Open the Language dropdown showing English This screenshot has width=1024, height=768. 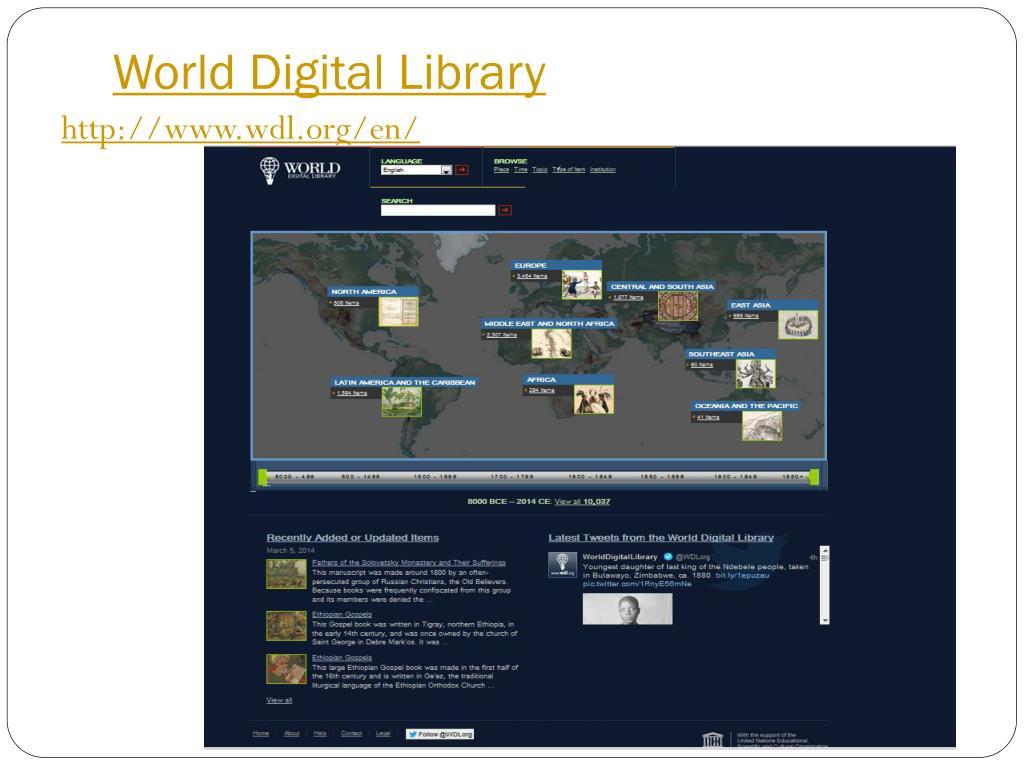(416, 170)
